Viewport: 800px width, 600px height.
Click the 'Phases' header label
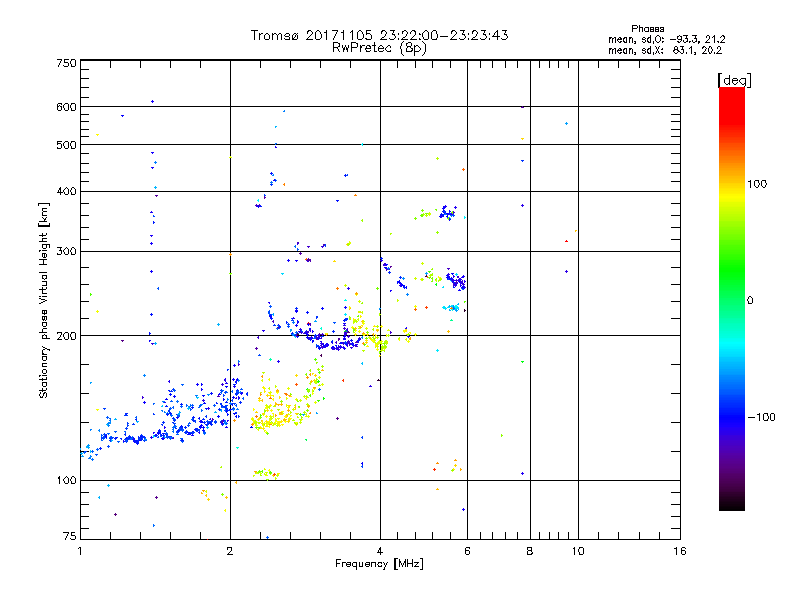pyautogui.click(x=647, y=29)
